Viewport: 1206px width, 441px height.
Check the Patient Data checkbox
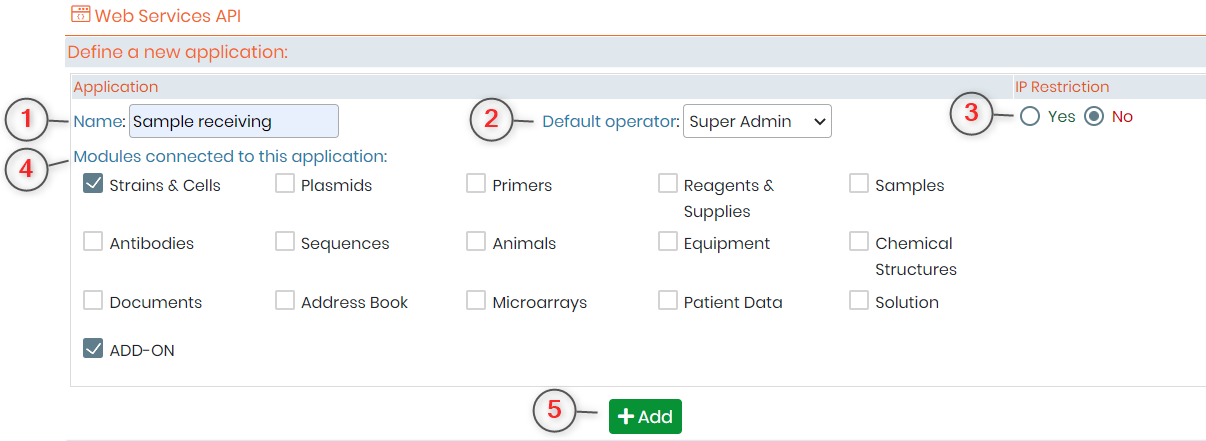(668, 300)
